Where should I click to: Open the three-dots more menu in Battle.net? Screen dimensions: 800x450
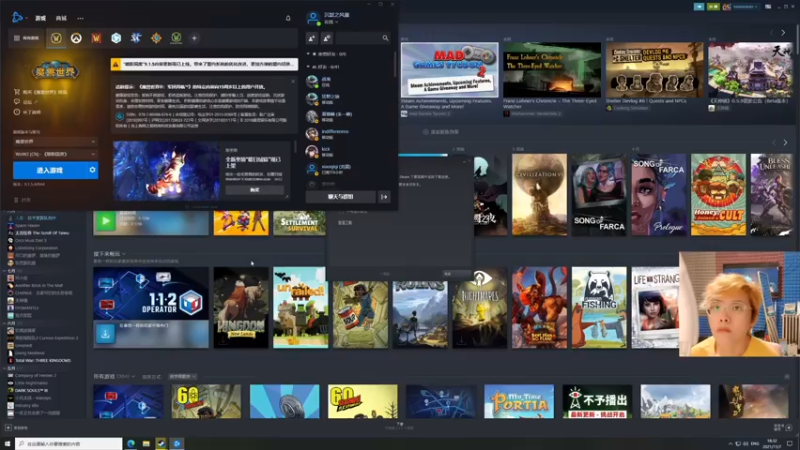(x=80, y=18)
